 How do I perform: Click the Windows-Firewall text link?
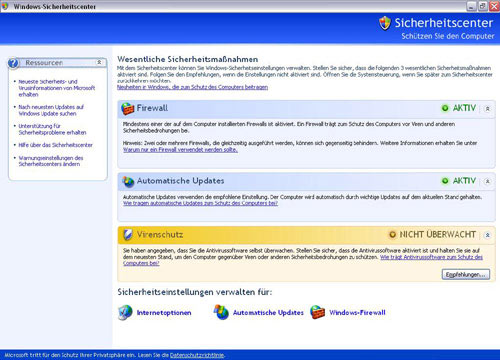coord(357,313)
